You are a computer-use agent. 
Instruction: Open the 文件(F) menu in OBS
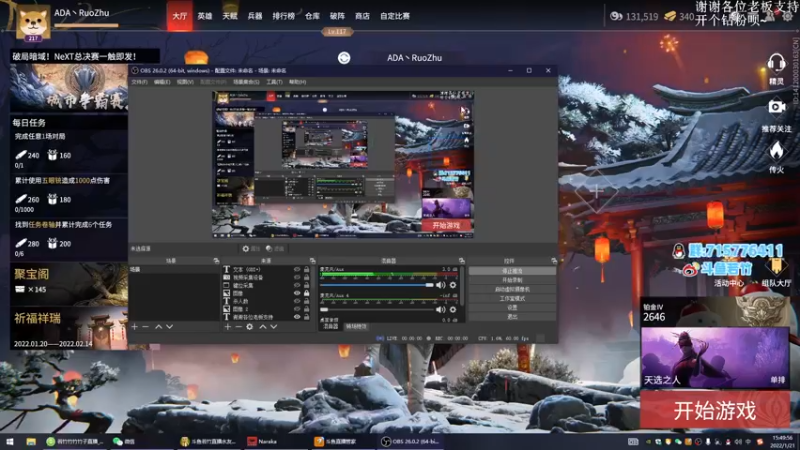(x=139, y=82)
